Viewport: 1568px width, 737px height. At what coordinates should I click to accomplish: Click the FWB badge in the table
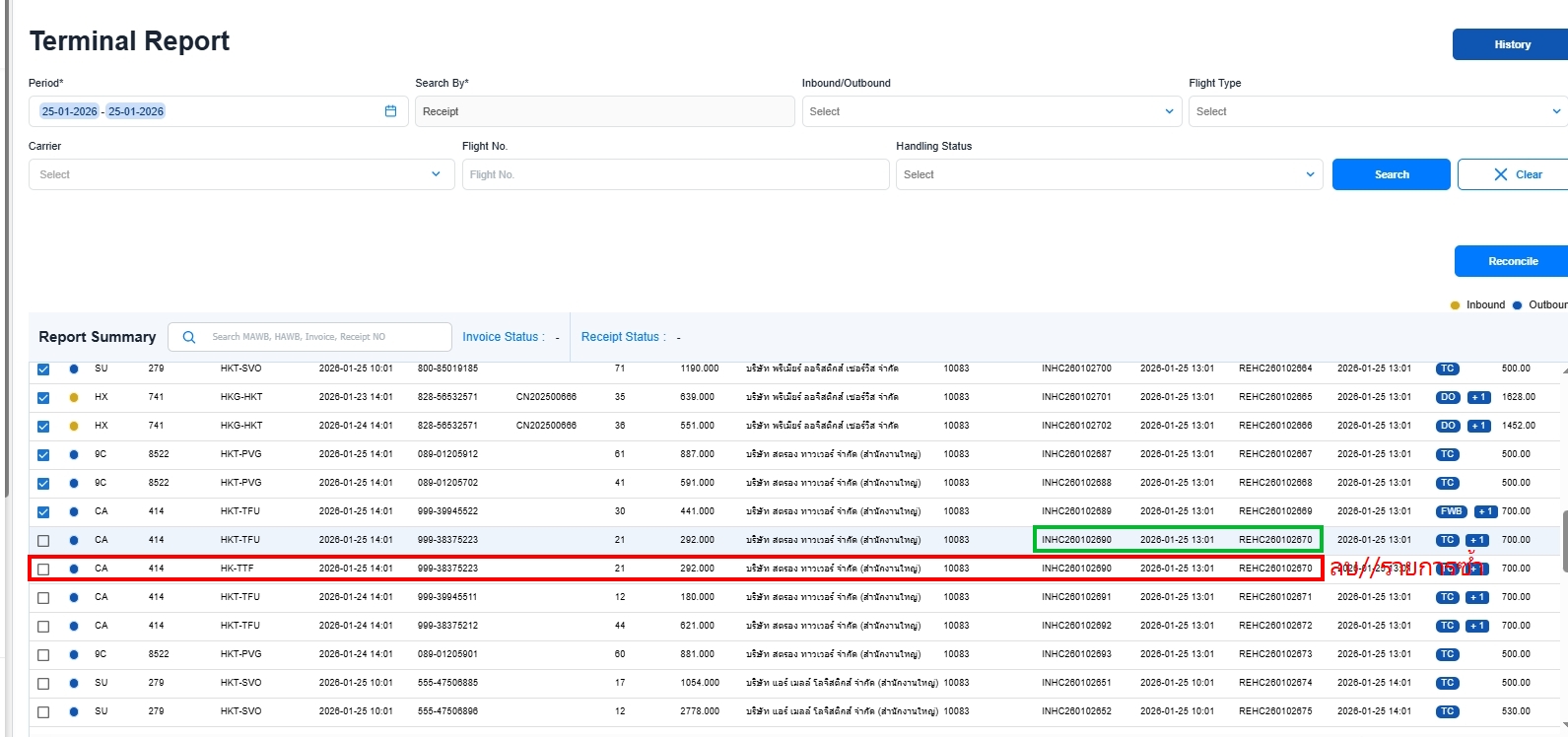pos(1451,511)
